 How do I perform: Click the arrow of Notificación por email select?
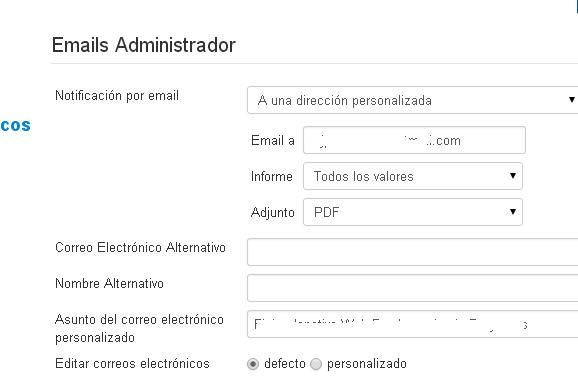click(x=571, y=100)
